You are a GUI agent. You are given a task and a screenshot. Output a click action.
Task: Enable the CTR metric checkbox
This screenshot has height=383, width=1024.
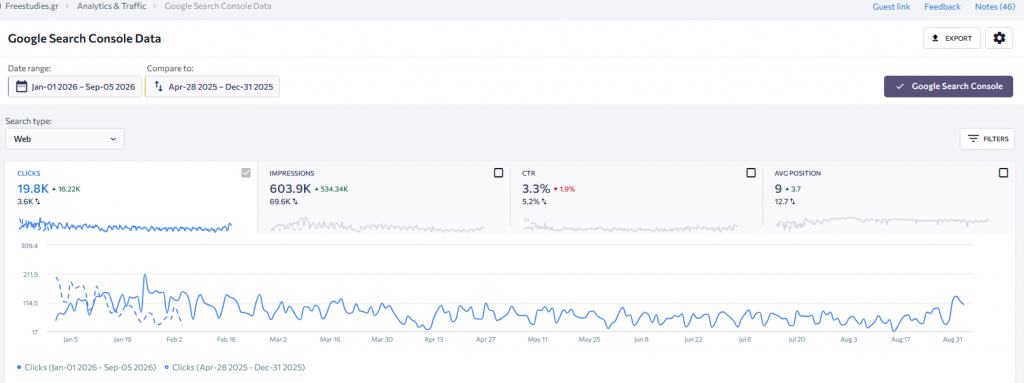pyautogui.click(x=751, y=173)
